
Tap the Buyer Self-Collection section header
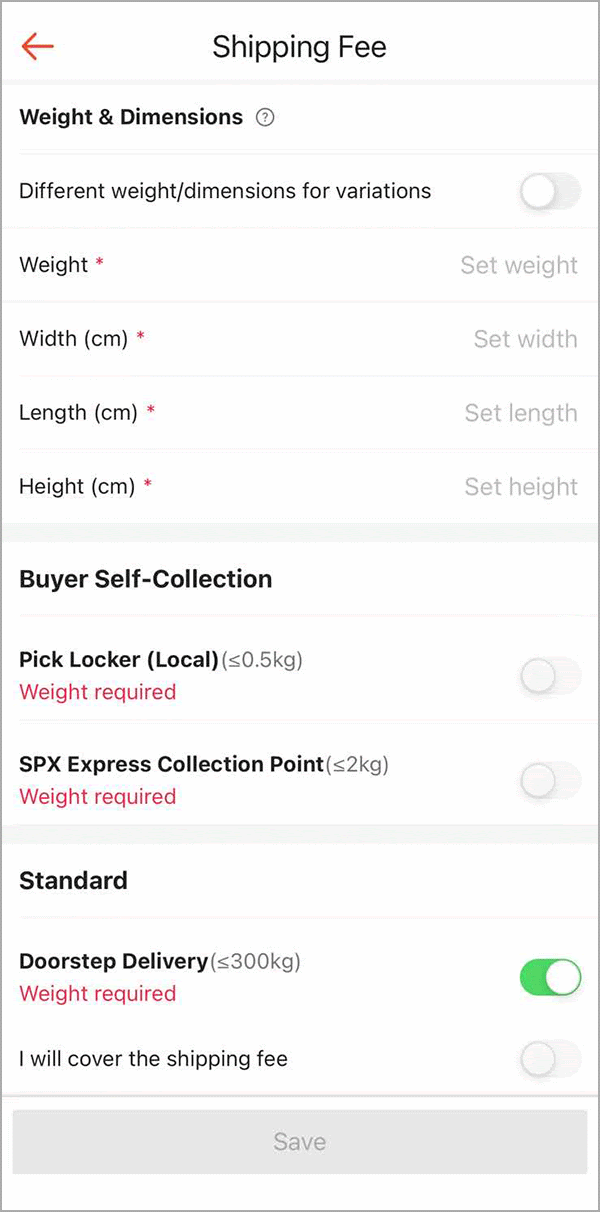click(x=145, y=579)
